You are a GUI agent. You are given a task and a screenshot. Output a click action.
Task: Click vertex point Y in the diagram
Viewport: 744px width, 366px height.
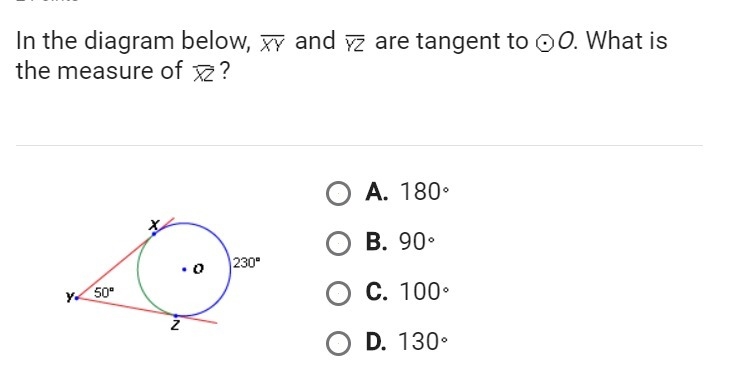point(77,298)
